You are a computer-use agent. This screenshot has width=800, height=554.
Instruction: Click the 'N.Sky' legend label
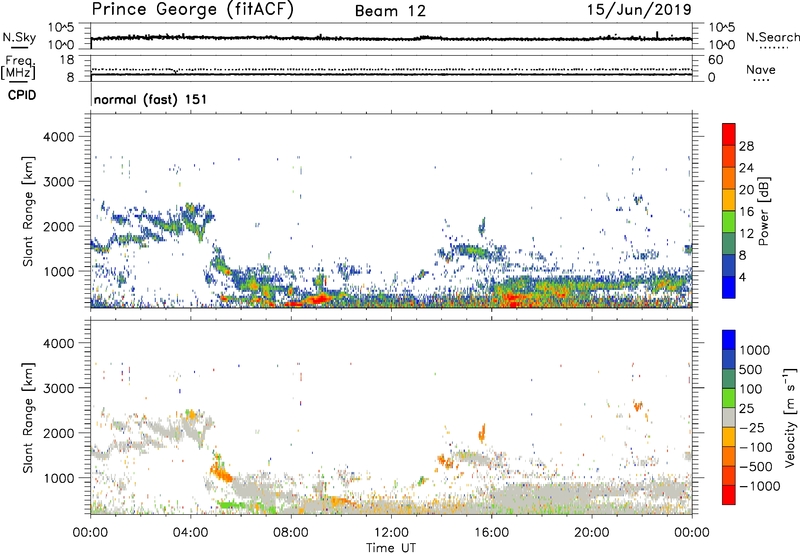(x=19, y=37)
